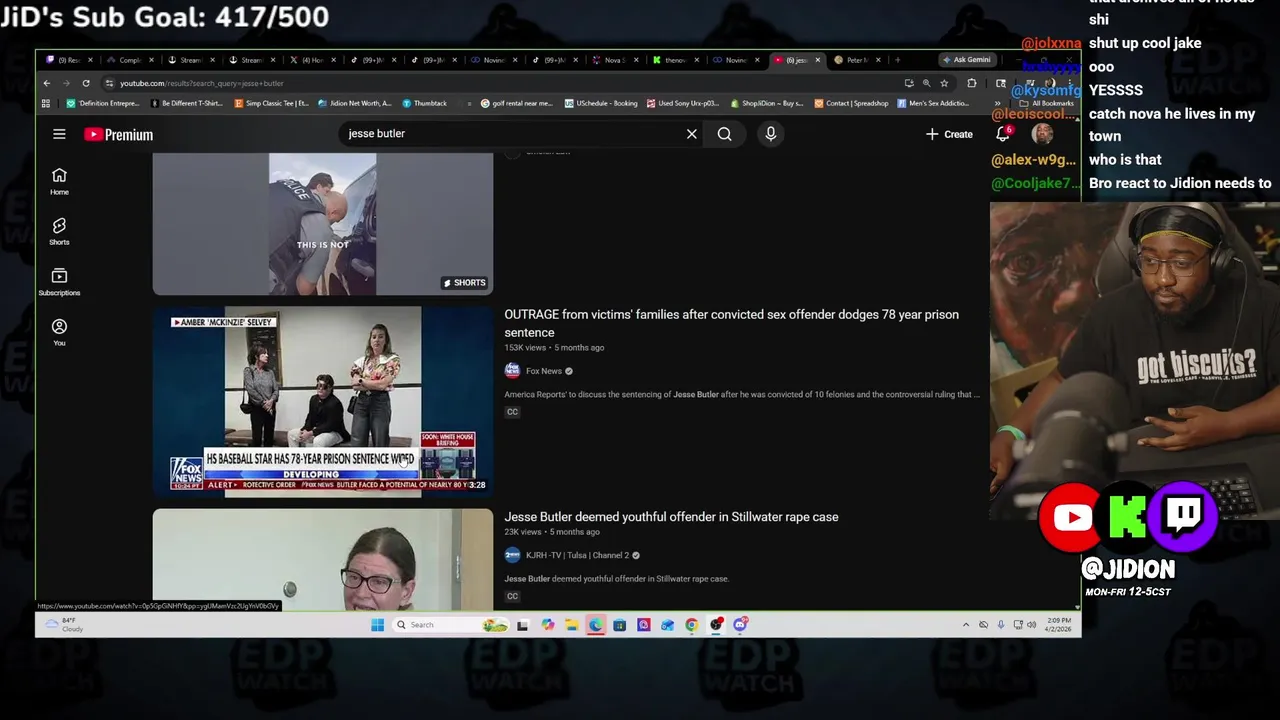The image size is (1280, 720).
Task: Open the Fox News channel avatar
Action: click(x=512, y=371)
